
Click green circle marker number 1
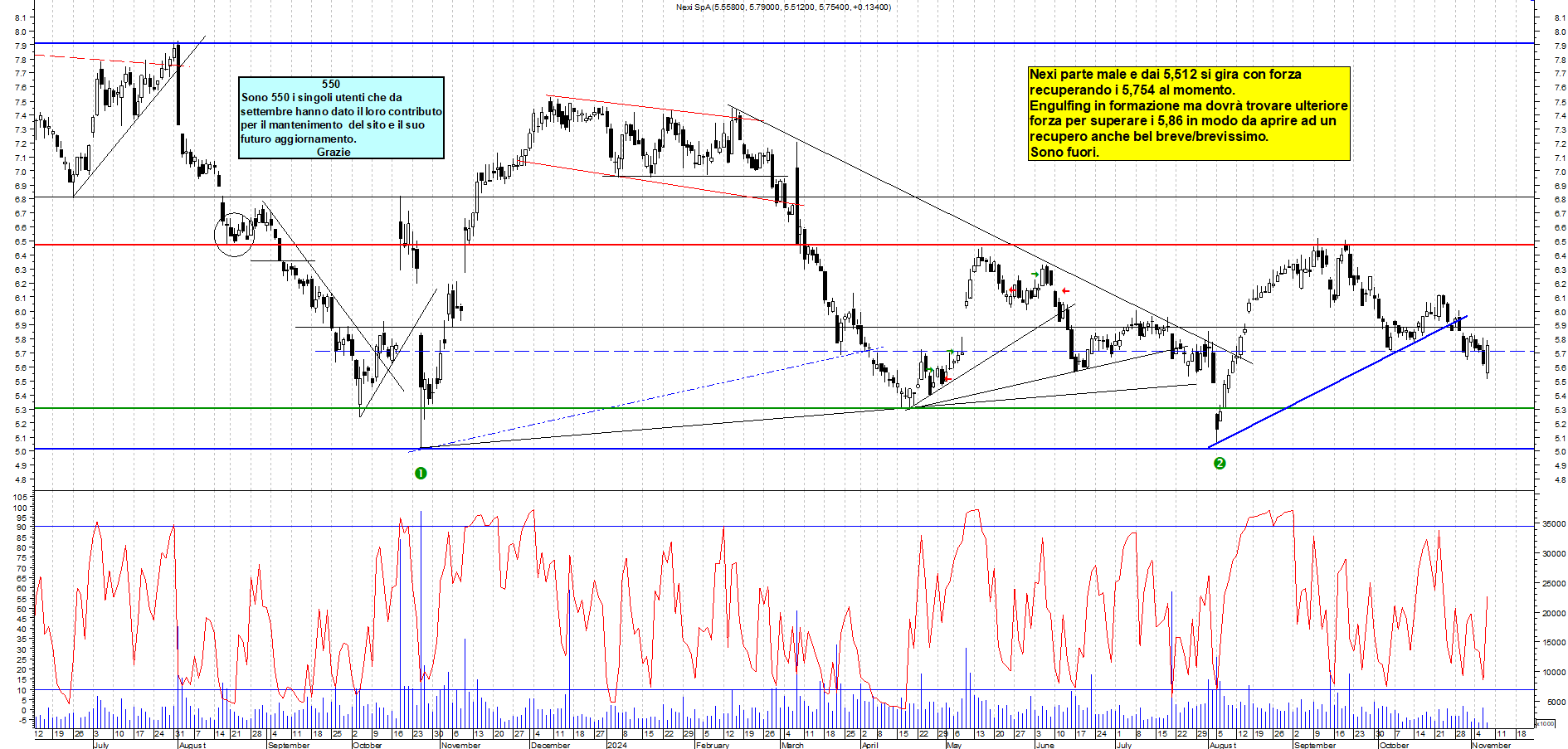[x=421, y=473]
